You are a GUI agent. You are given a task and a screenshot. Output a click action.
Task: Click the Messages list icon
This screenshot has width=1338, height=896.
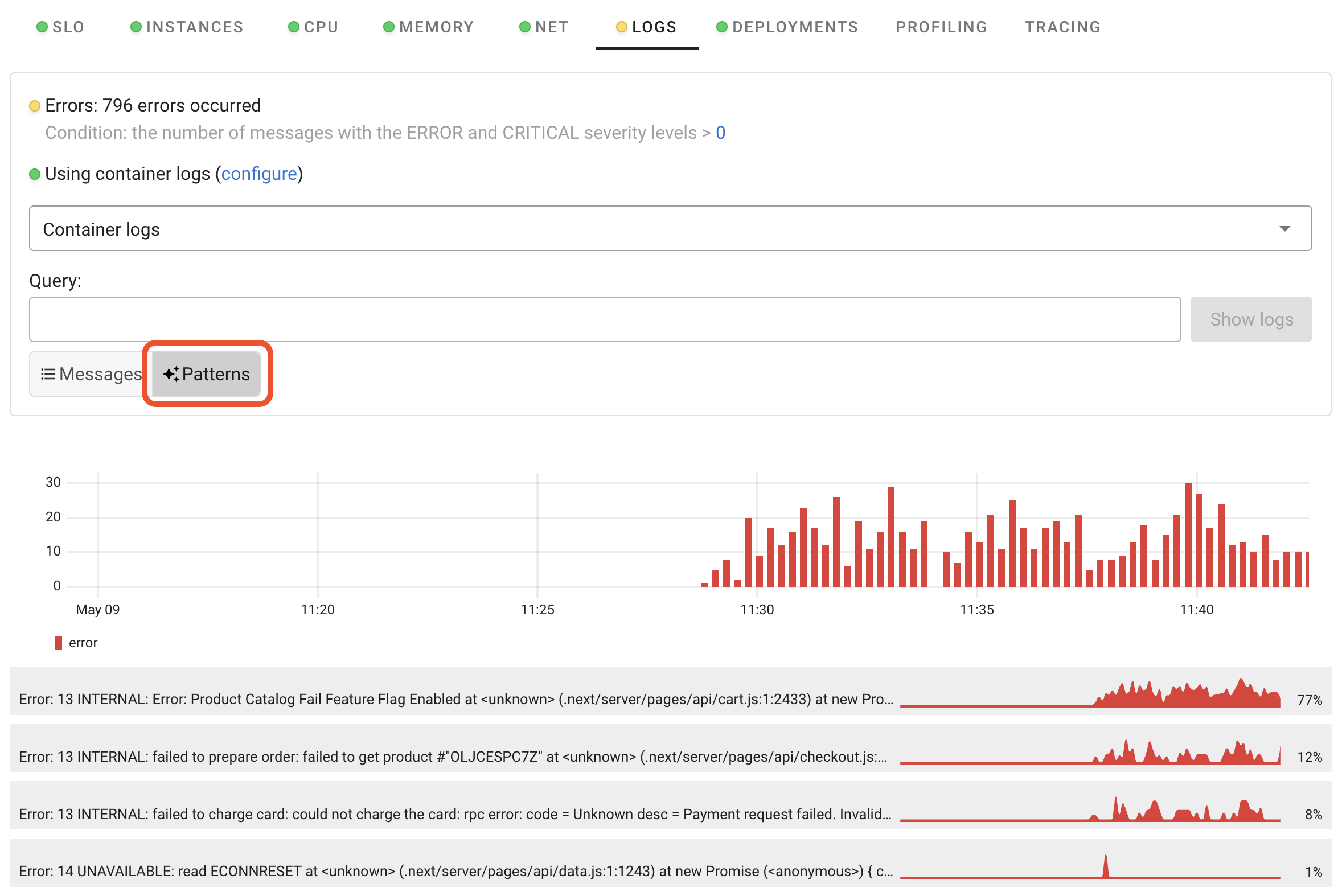coord(48,374)
